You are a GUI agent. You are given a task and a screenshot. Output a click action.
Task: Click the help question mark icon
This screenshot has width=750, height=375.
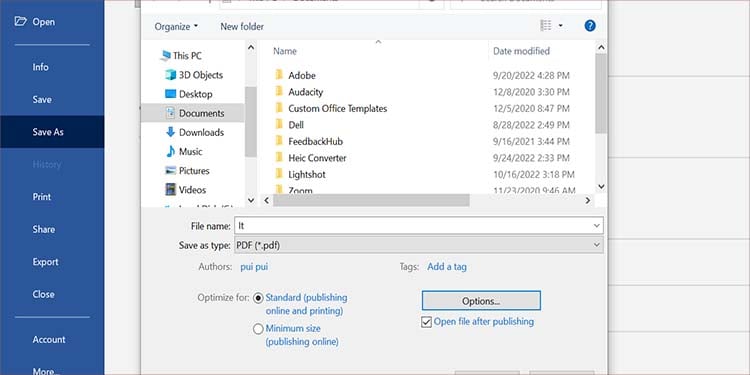(x=590, y=26)
